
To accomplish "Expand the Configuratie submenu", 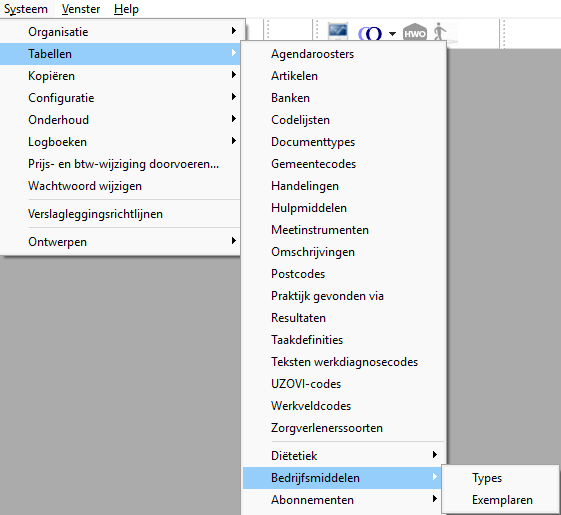I will pos(120,98).
